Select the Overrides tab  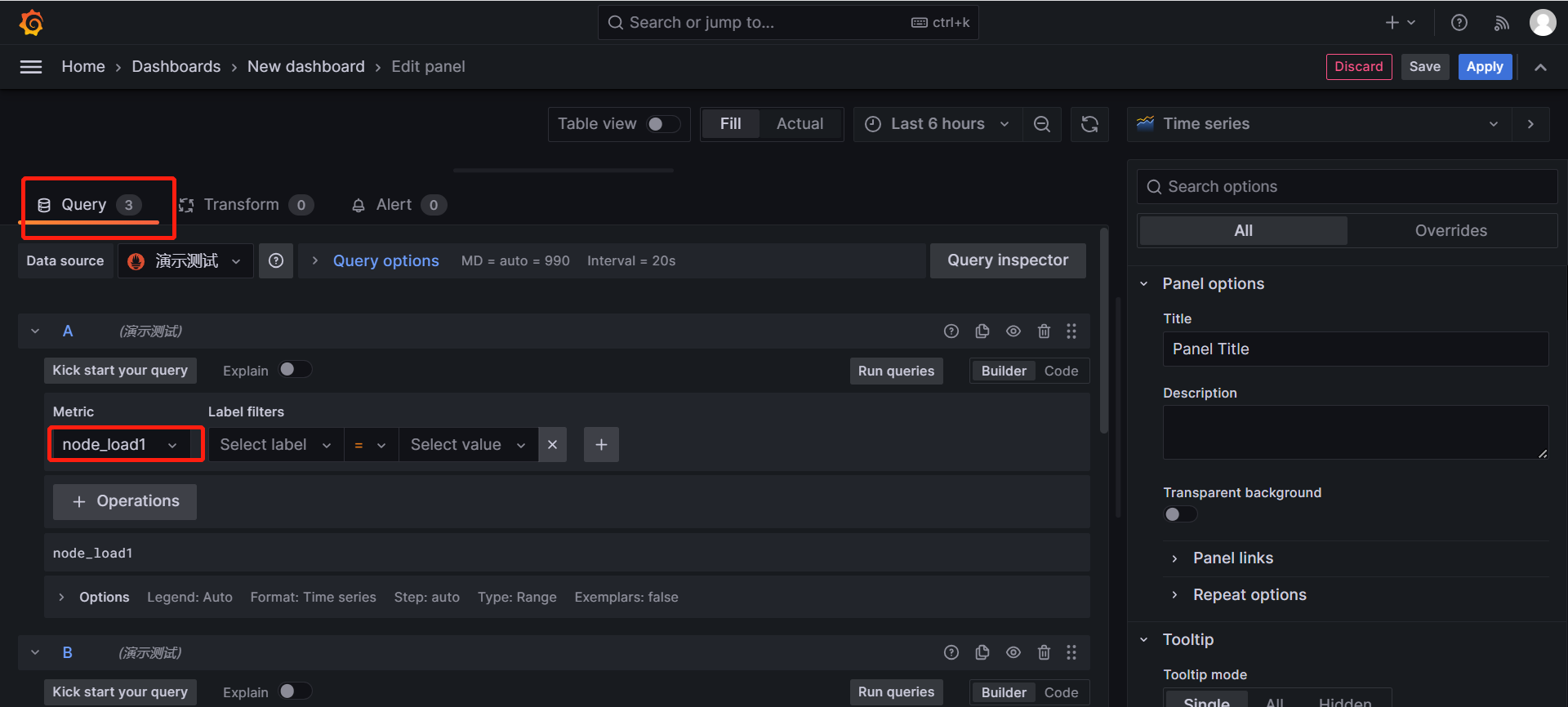(x=1450, y=231)
